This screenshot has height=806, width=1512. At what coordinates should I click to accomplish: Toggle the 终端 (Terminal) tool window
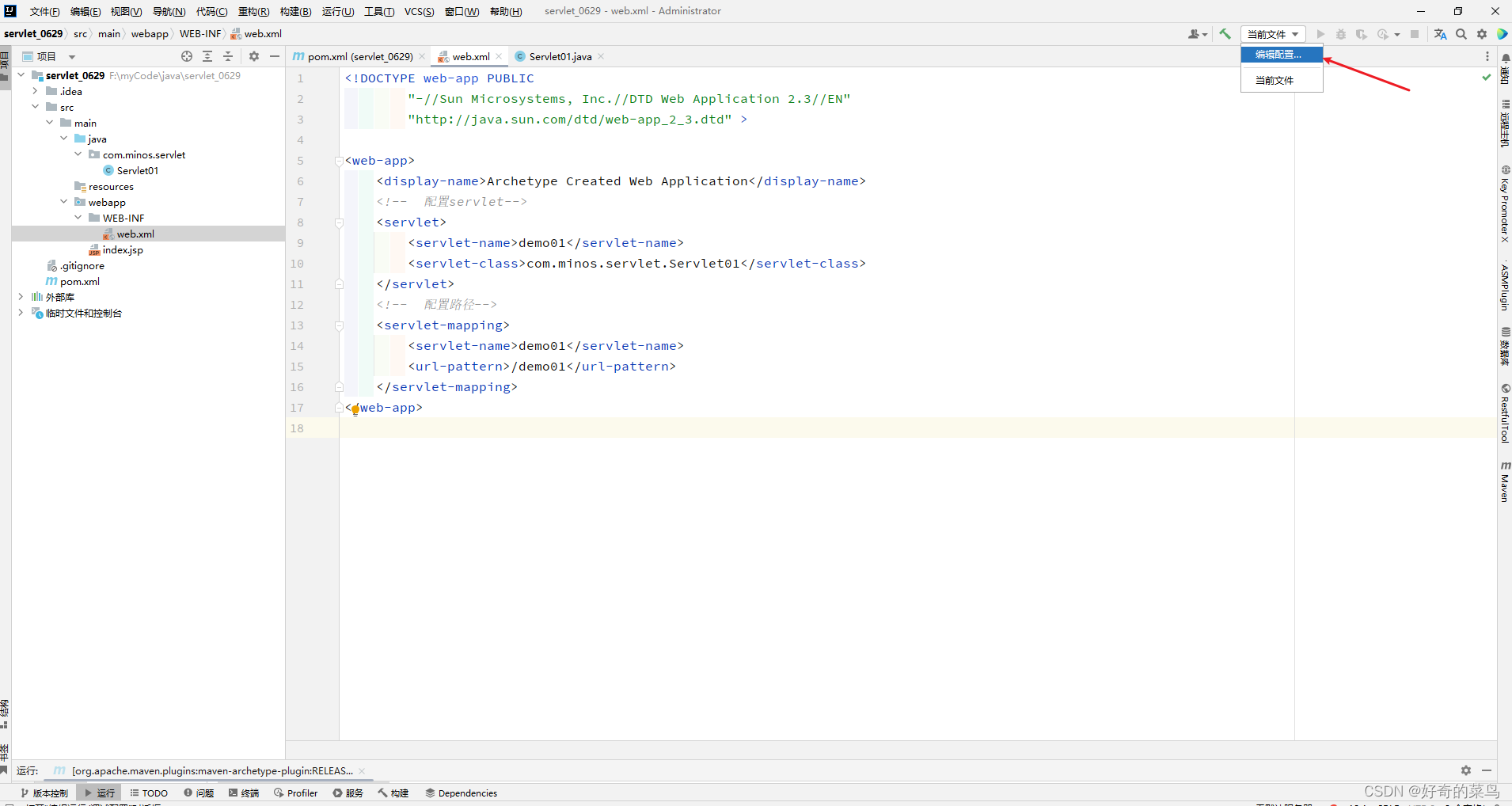tap(243, 793)
